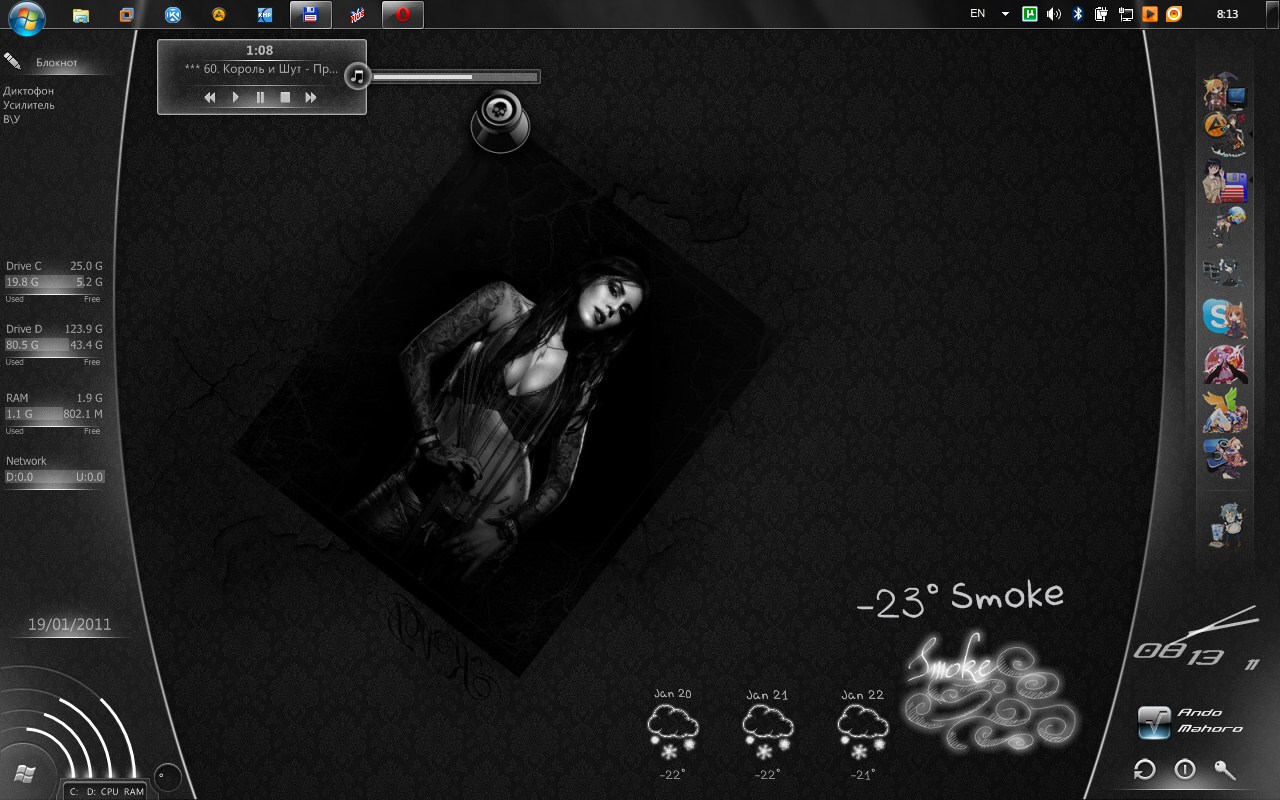The image size is (1280, 800).
Task: Click the Windows logo in arc meter
Action: [x=24, y=774]
